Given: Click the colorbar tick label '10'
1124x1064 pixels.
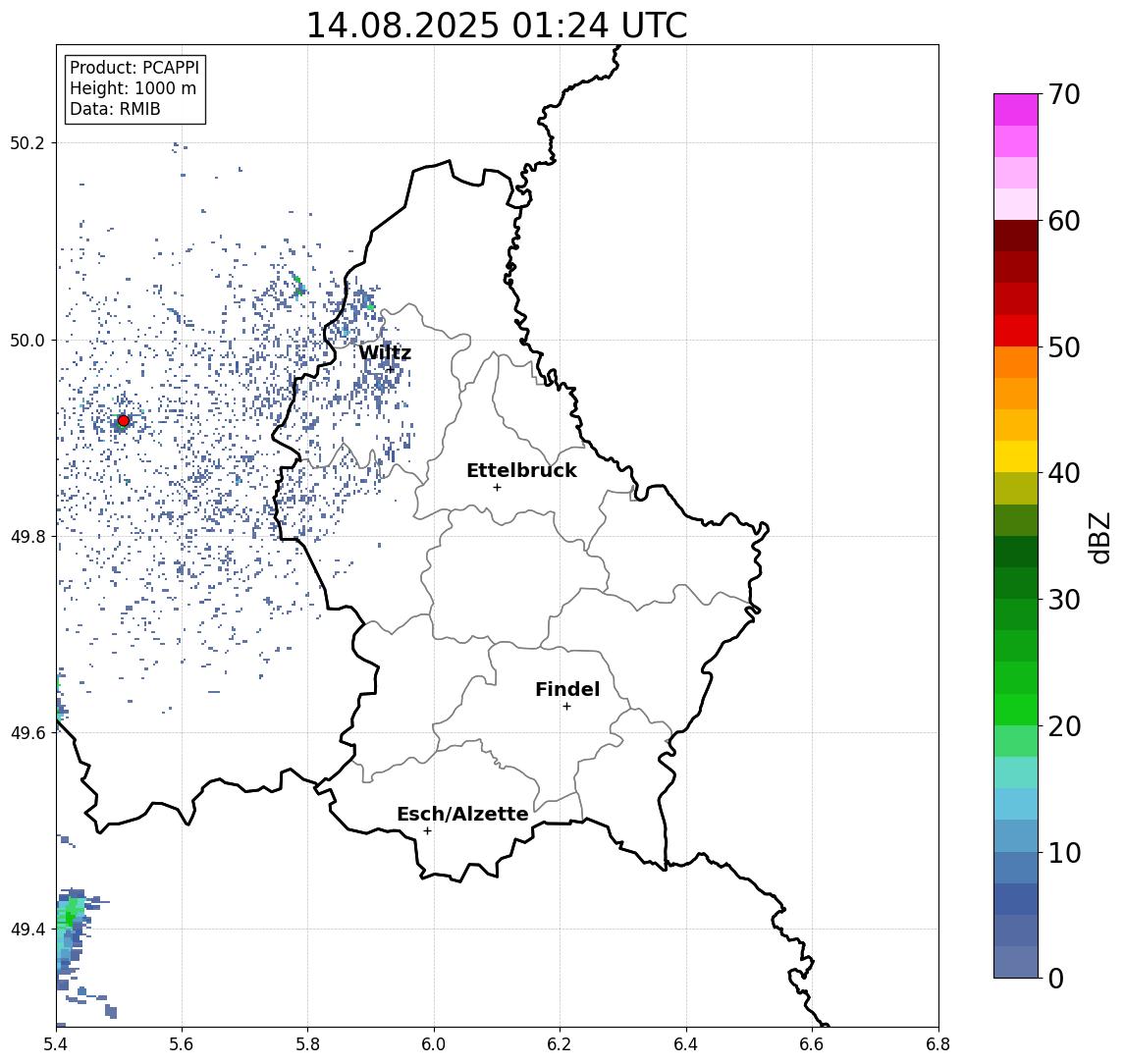Looking at the screenshot, I should 1064,852.
